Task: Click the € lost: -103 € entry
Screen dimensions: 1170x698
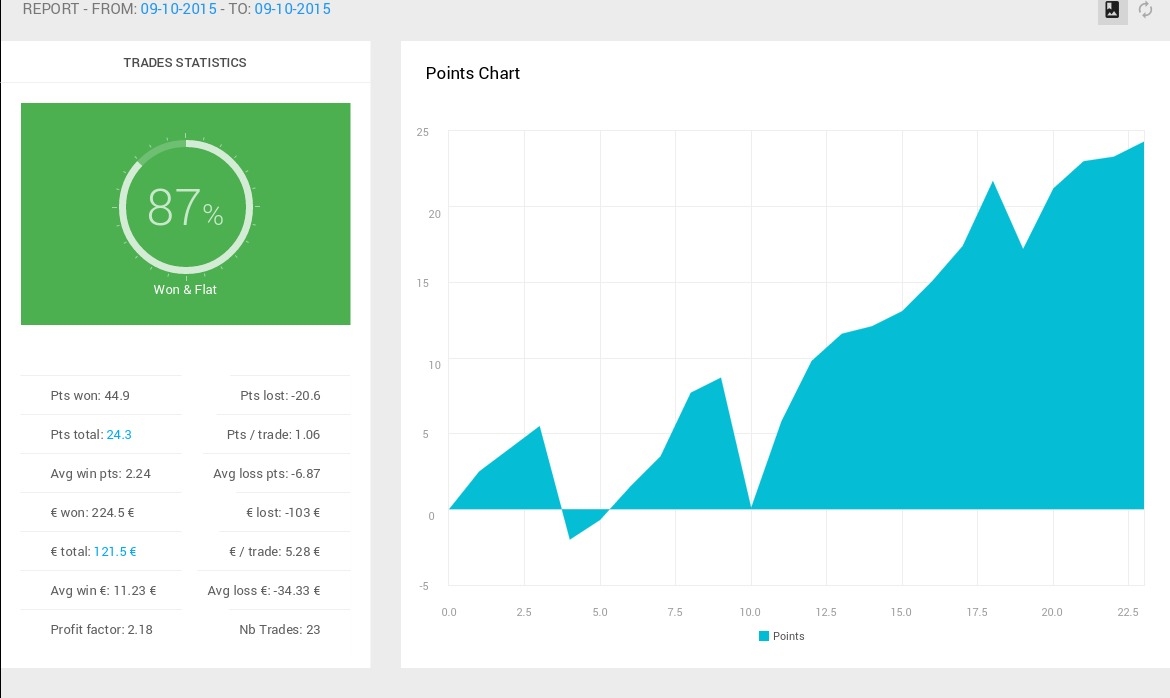Action: point(283,513)
